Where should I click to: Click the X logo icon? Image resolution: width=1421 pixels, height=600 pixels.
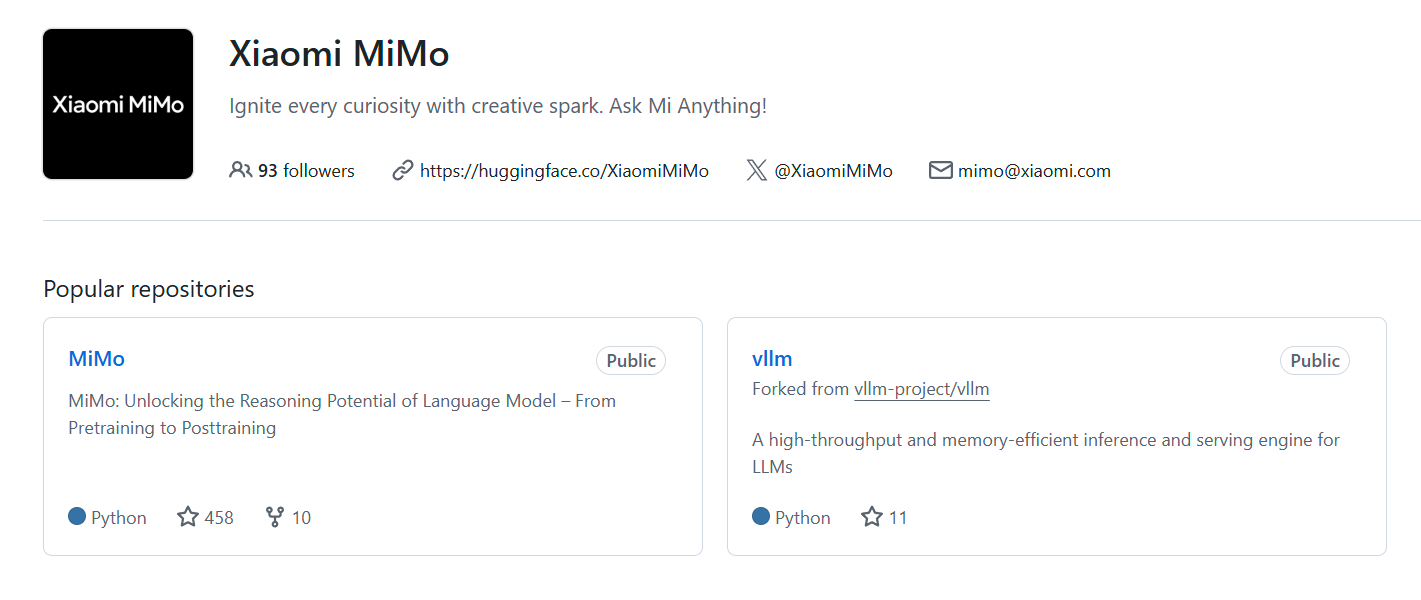757,170
